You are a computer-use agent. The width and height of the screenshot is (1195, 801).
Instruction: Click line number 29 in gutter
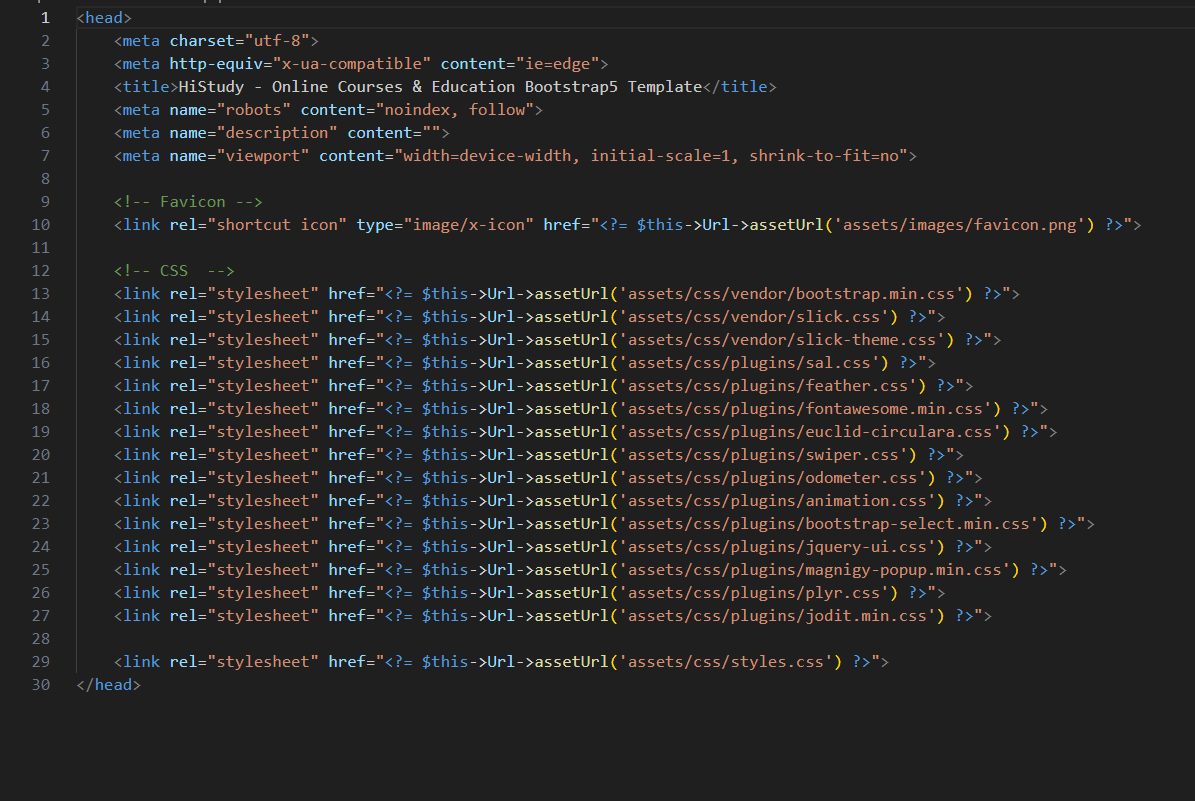pos(40,662)
